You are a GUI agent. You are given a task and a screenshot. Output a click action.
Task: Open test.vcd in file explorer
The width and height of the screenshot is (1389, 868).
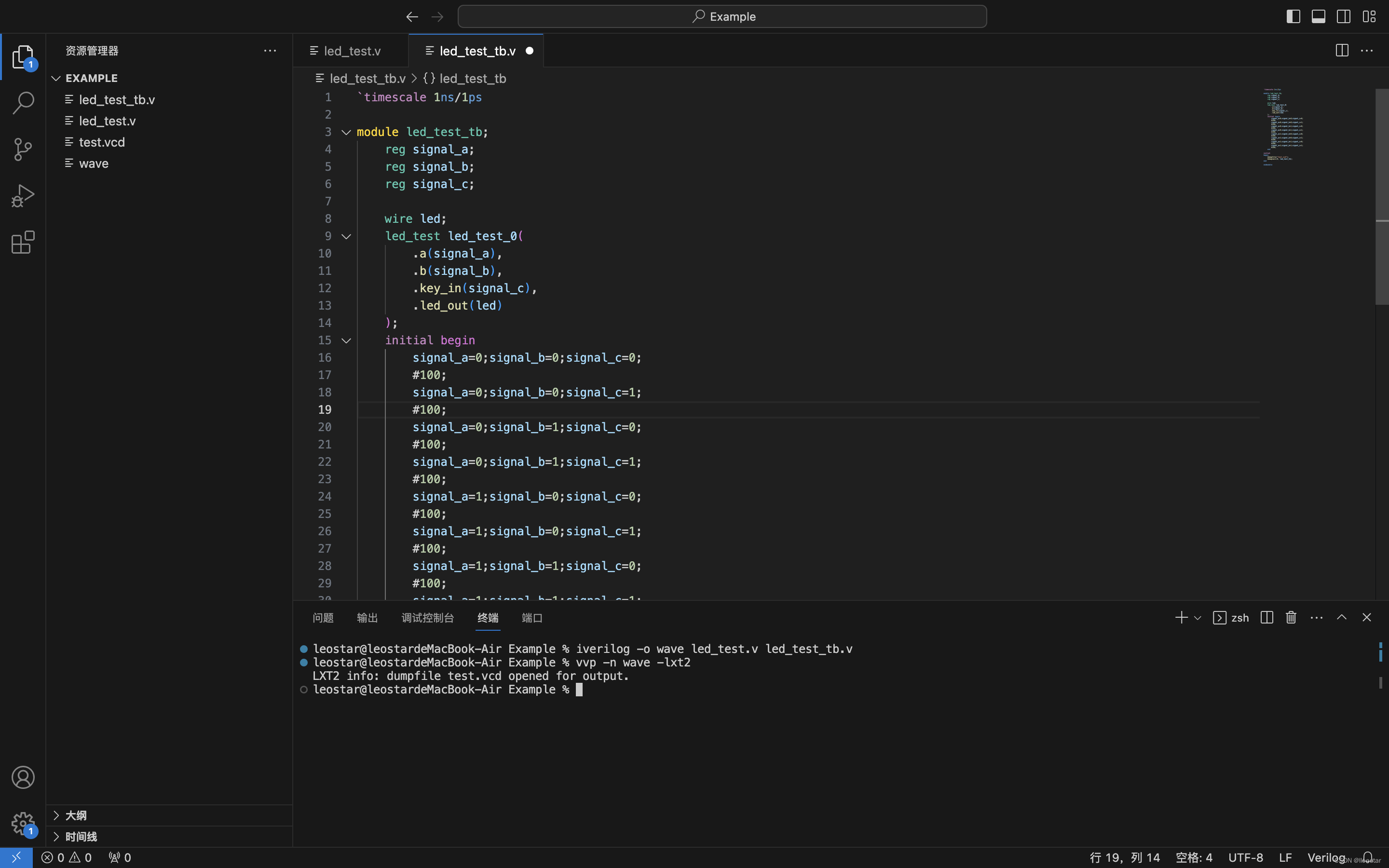(x=169, y=142)
